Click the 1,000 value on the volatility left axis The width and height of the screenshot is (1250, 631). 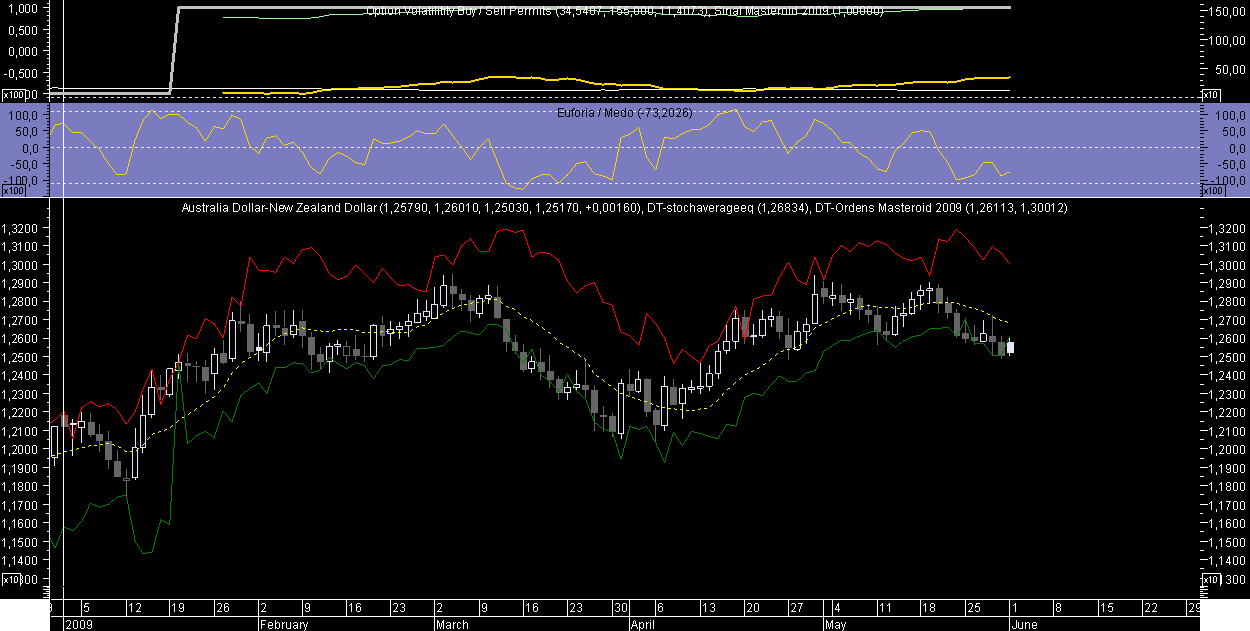tap(21, 8)
